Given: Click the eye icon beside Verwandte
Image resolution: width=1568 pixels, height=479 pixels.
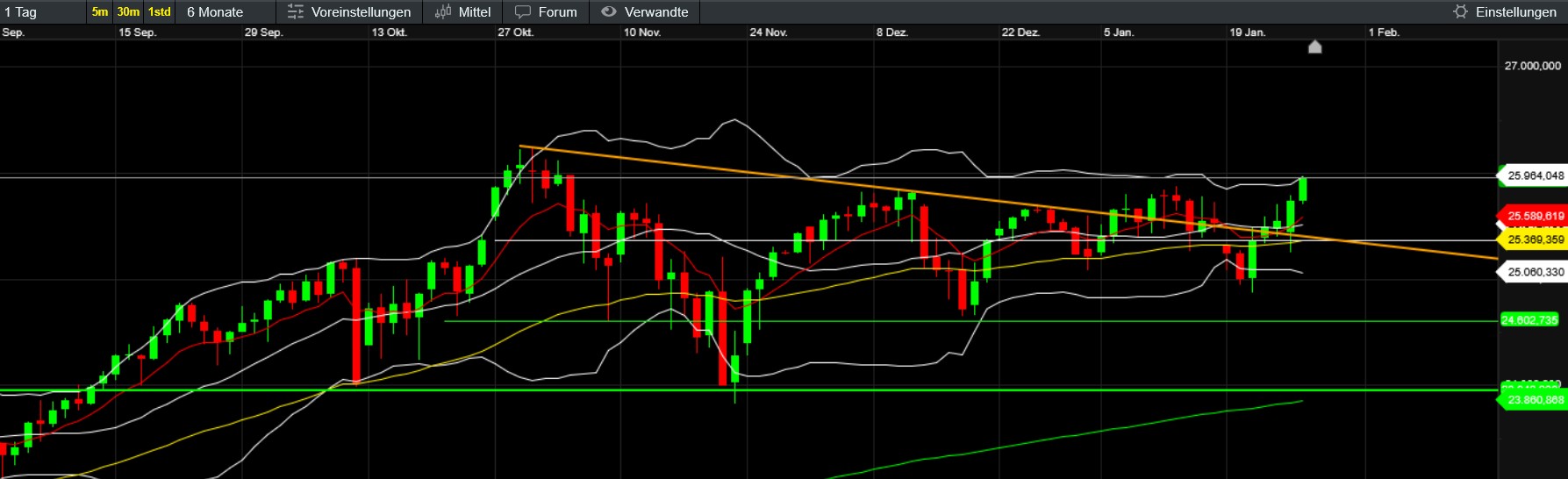Looking at the screenshot, I should pyautogui.click(x=609, y=12).
